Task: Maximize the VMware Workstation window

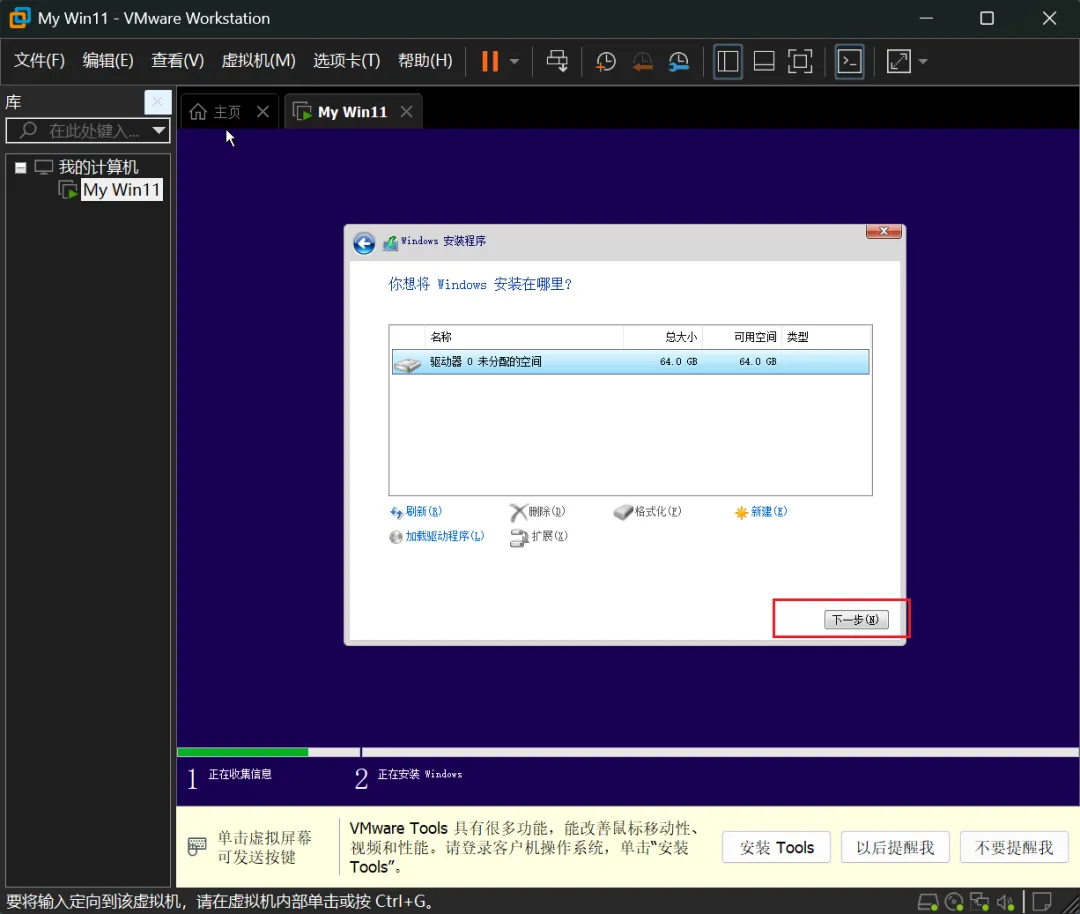Action: click(986, 18)
